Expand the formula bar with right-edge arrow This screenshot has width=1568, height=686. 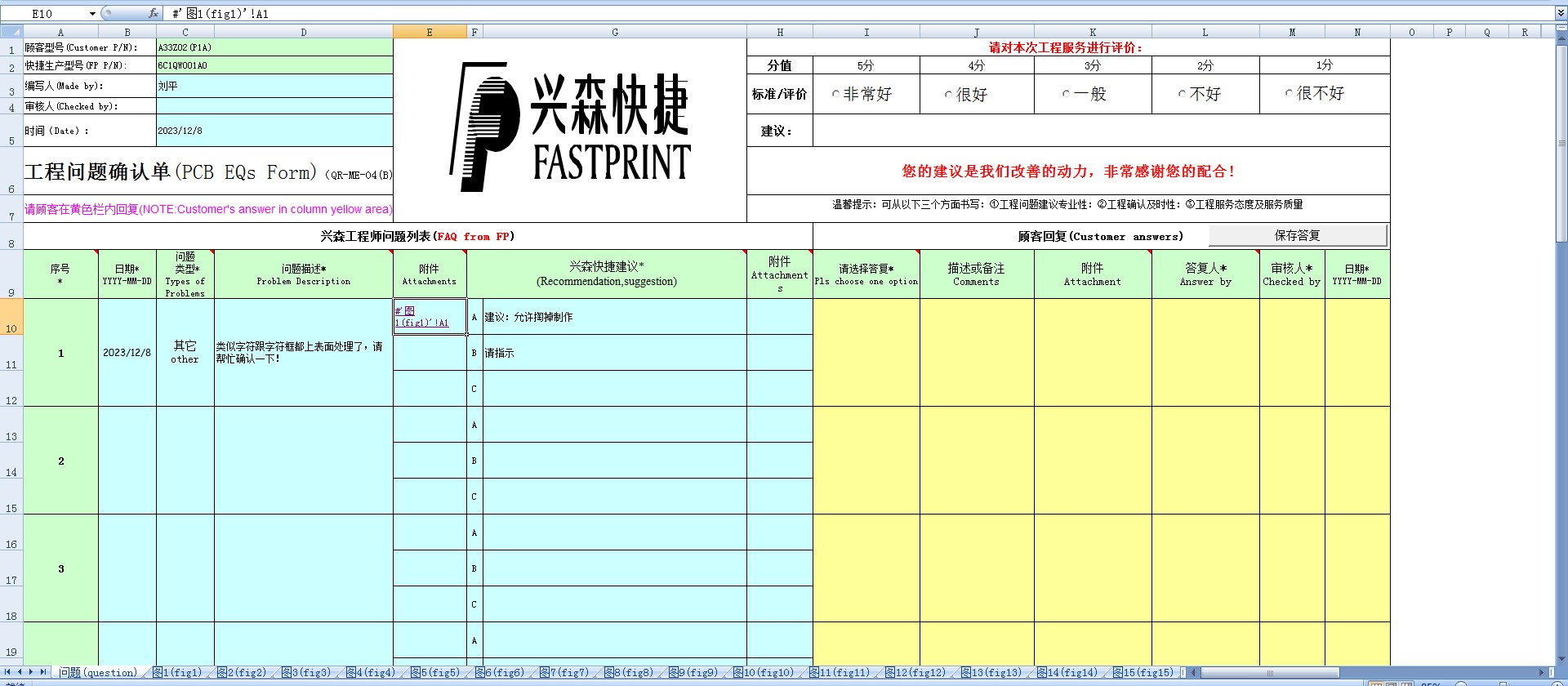pos(1561,13)
